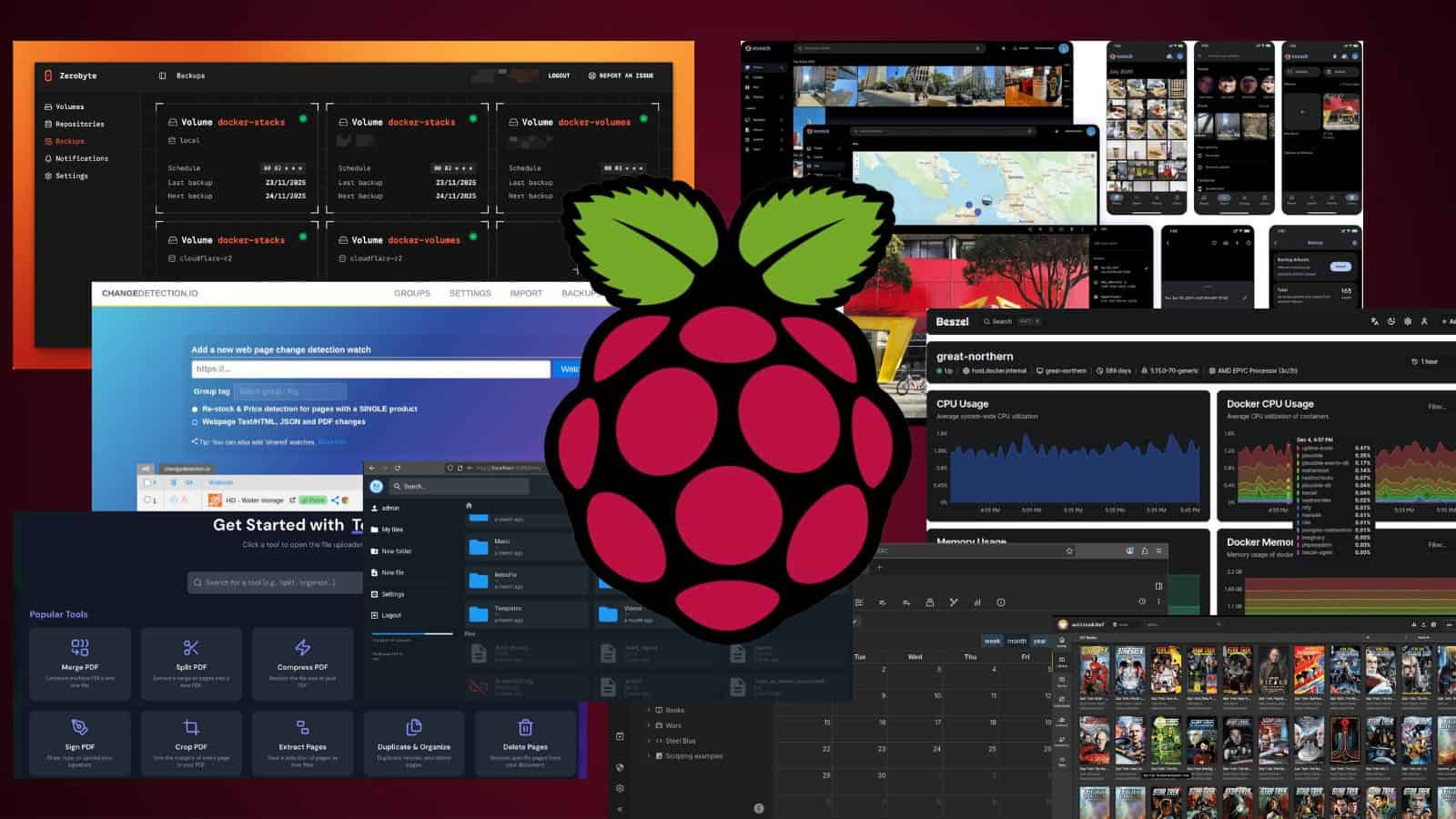Open SETTINGS tab in changedetection.io

pos(470,293)
